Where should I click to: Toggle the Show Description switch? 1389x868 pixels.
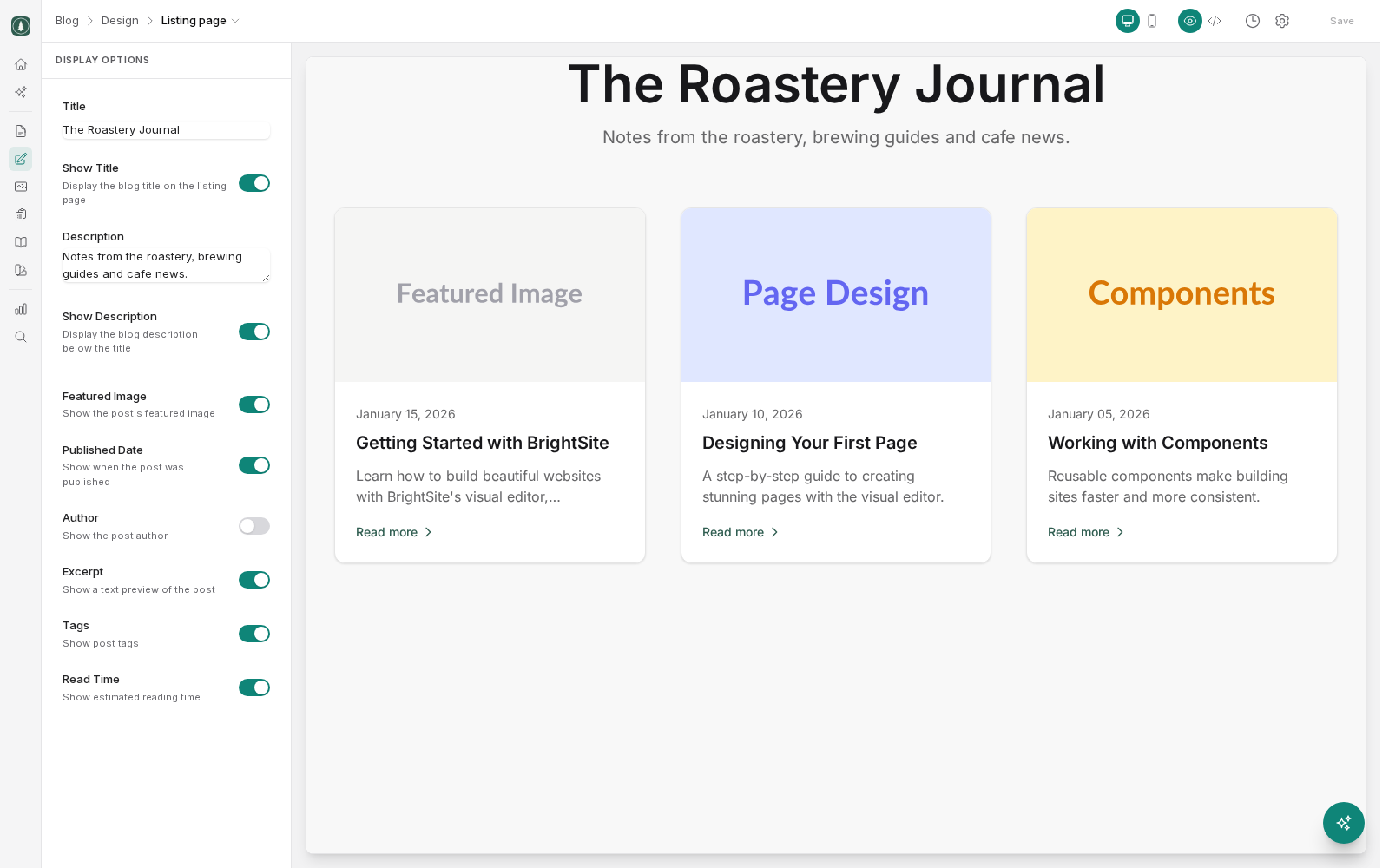[x=254, y=332]
